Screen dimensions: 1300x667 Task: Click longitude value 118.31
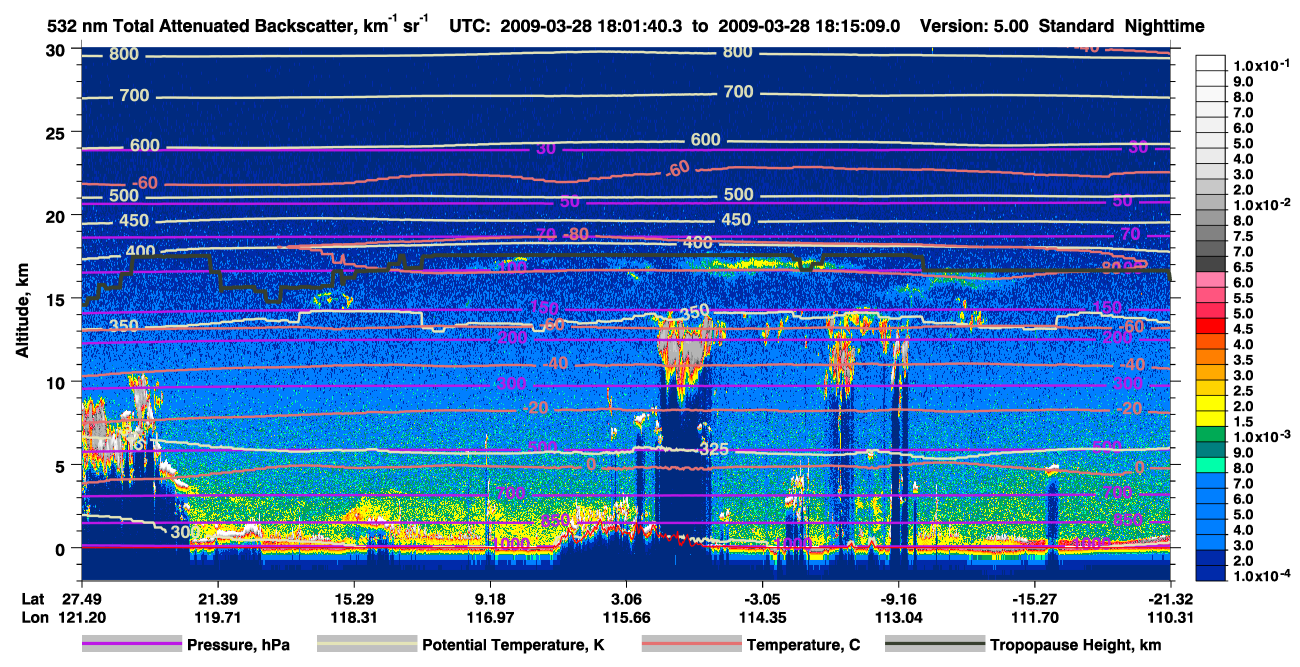(353, 617)
